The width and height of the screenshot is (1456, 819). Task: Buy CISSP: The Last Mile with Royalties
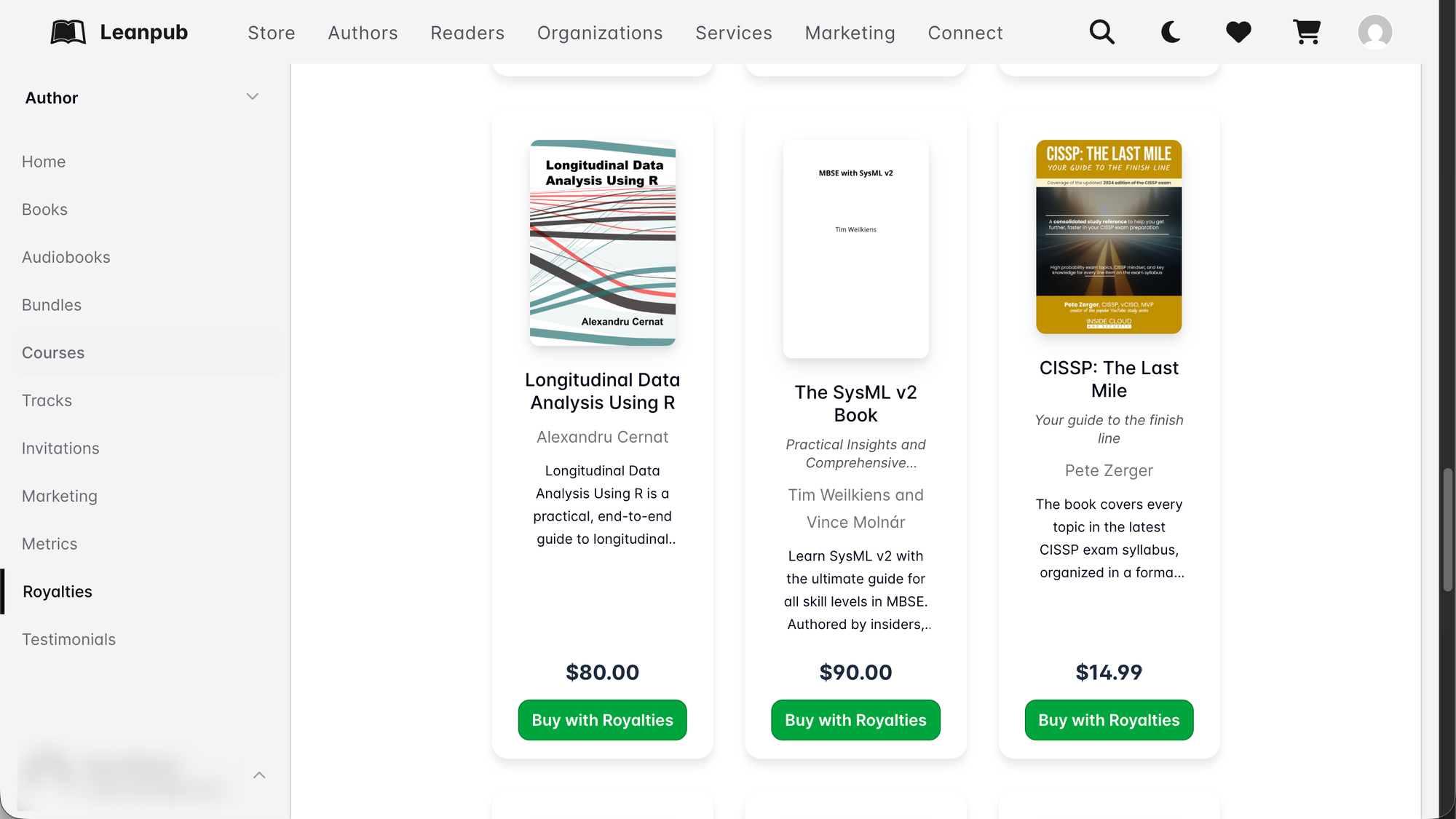pyautogui.click(x=1109, y=720)
